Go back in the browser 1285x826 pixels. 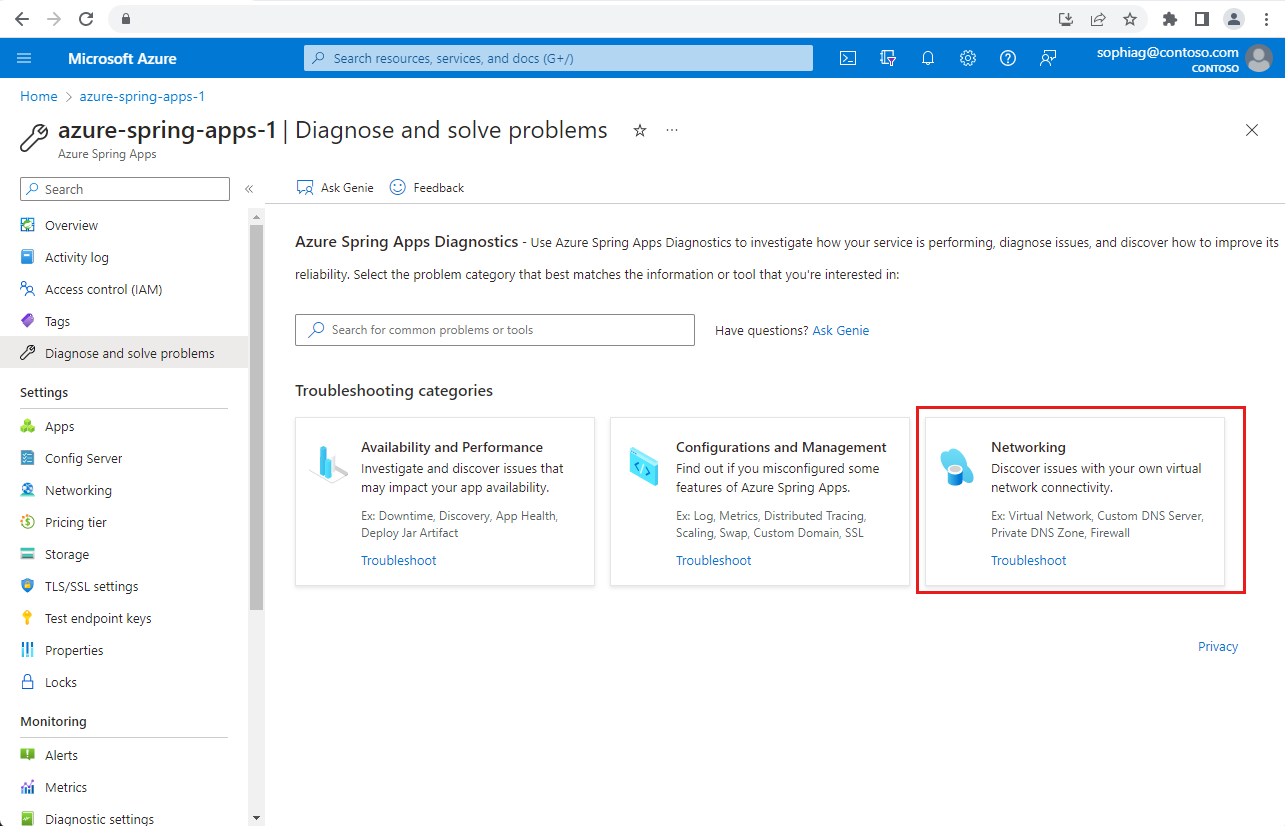(22, 19)
